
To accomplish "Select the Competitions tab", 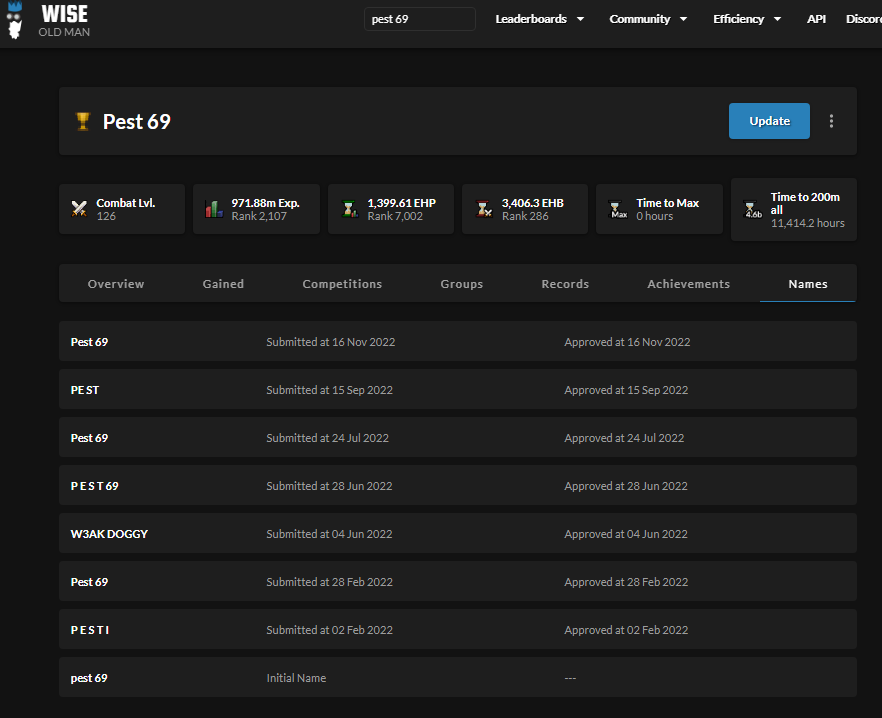I will [342, 284].
